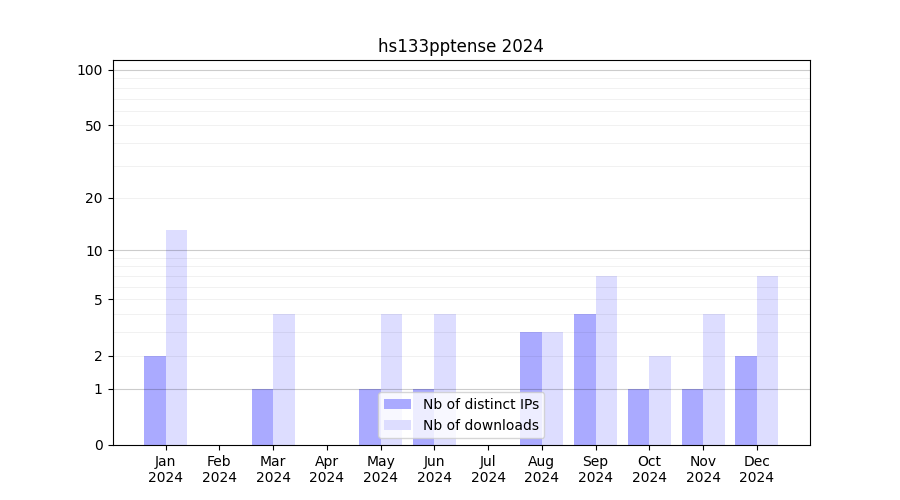The image size is (900, 500).
Task: Click the Feb 2024 x-axis label
Action: coord(219,469)
